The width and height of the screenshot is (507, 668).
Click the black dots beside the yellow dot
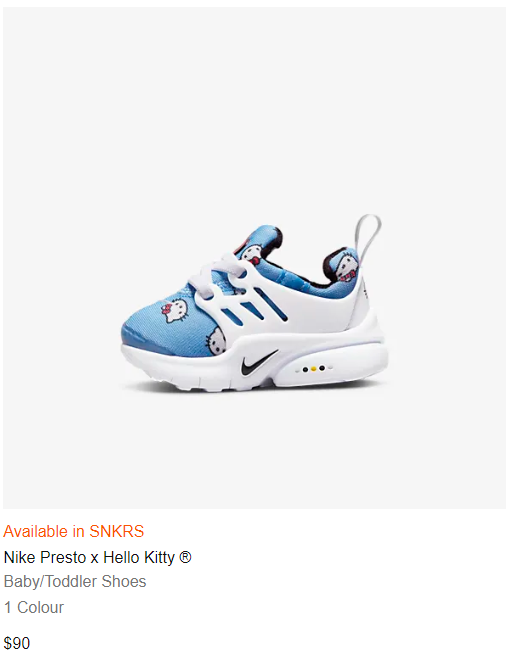(x=314, y=369)
